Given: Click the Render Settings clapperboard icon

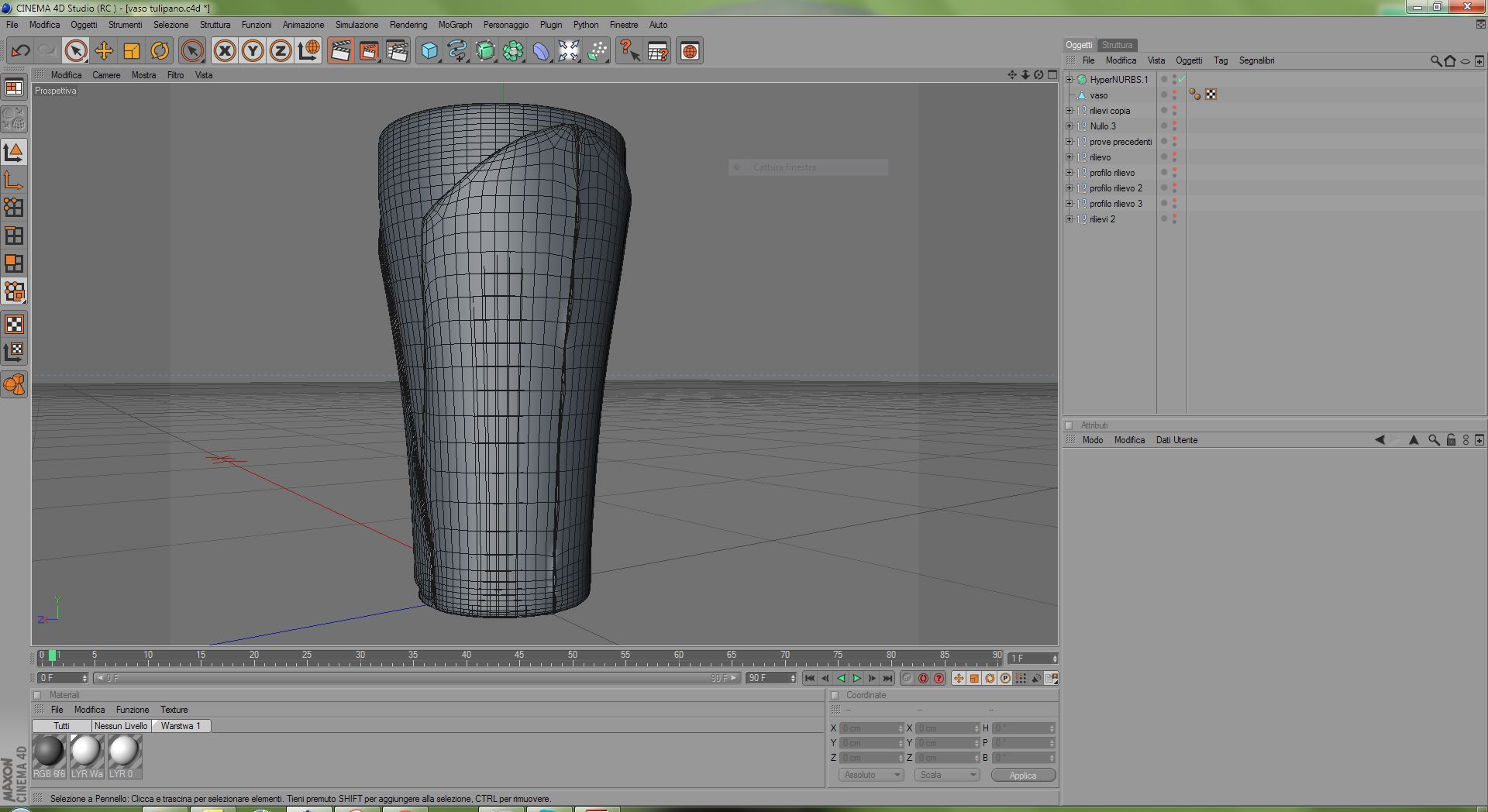Looking at the screenshot, I should point(397,51).
